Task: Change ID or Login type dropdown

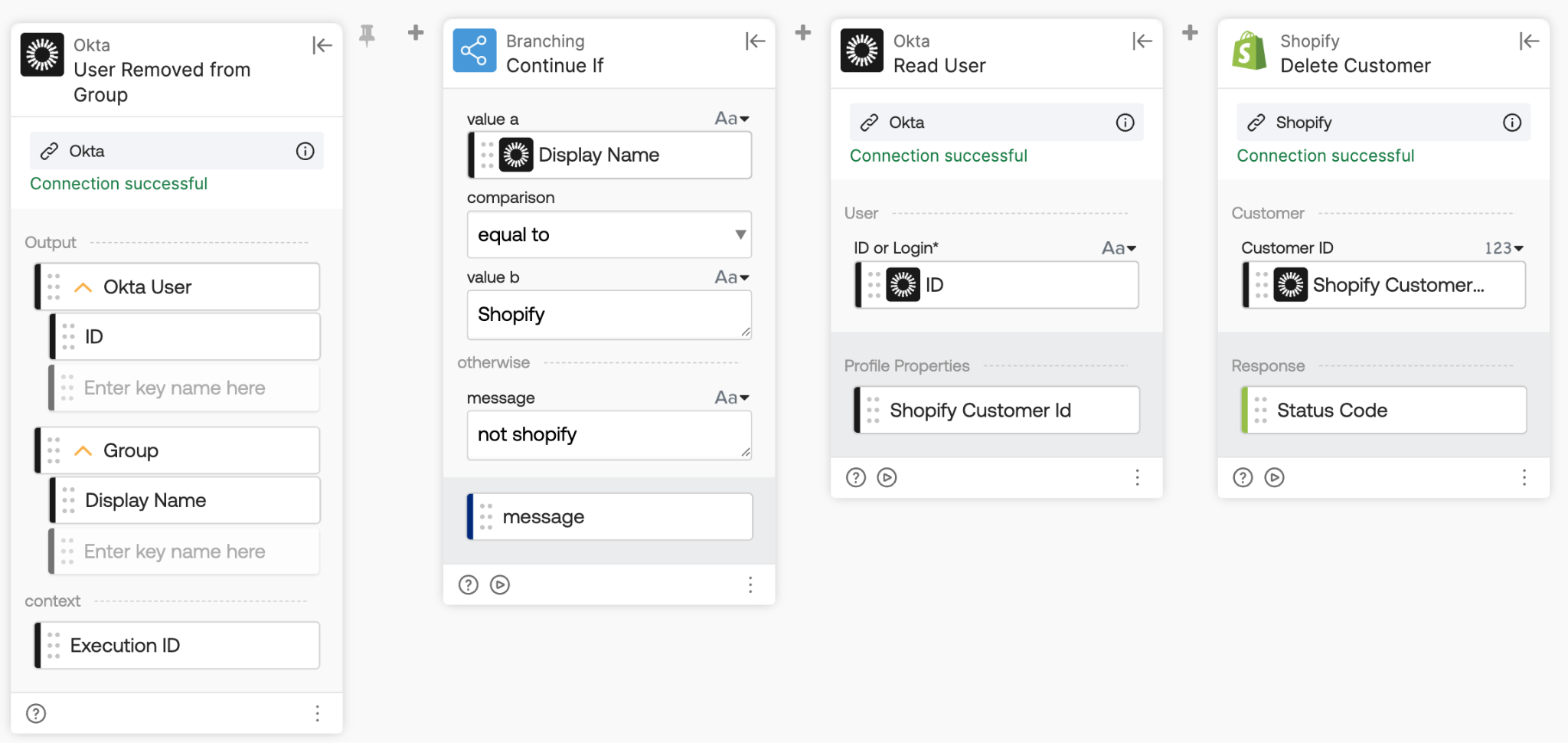Action: click(x=1119, y=248)
